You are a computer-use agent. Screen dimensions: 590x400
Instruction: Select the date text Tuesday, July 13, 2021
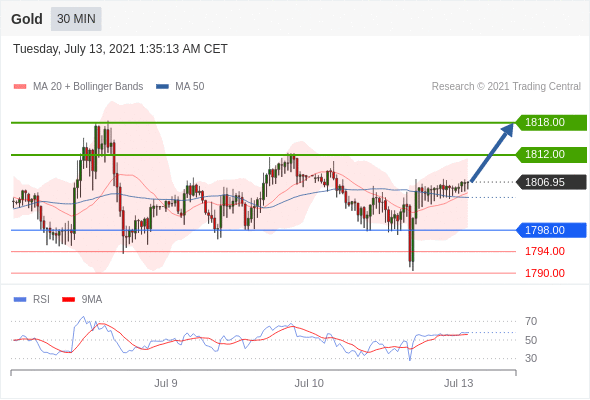click(x=74, y=49)
